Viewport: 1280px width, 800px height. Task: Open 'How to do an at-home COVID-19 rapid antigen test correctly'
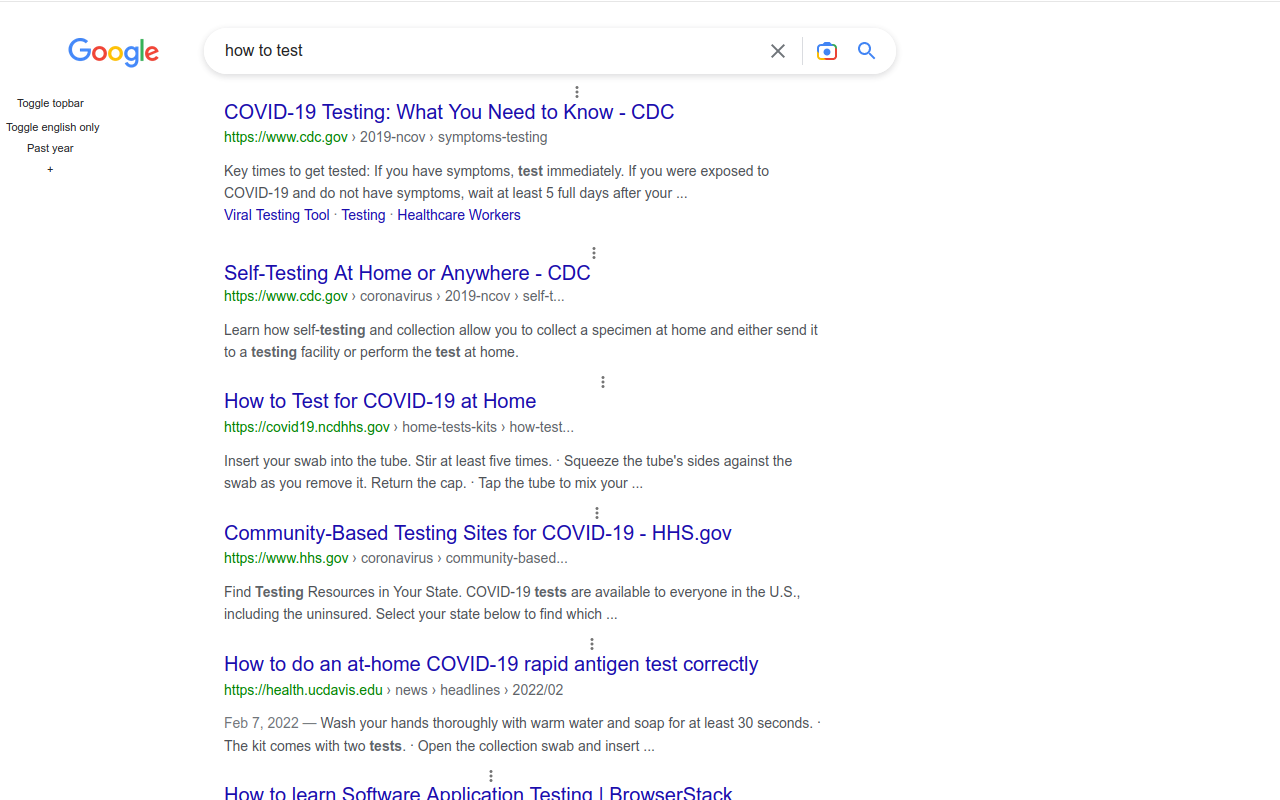tap(491, 664)
